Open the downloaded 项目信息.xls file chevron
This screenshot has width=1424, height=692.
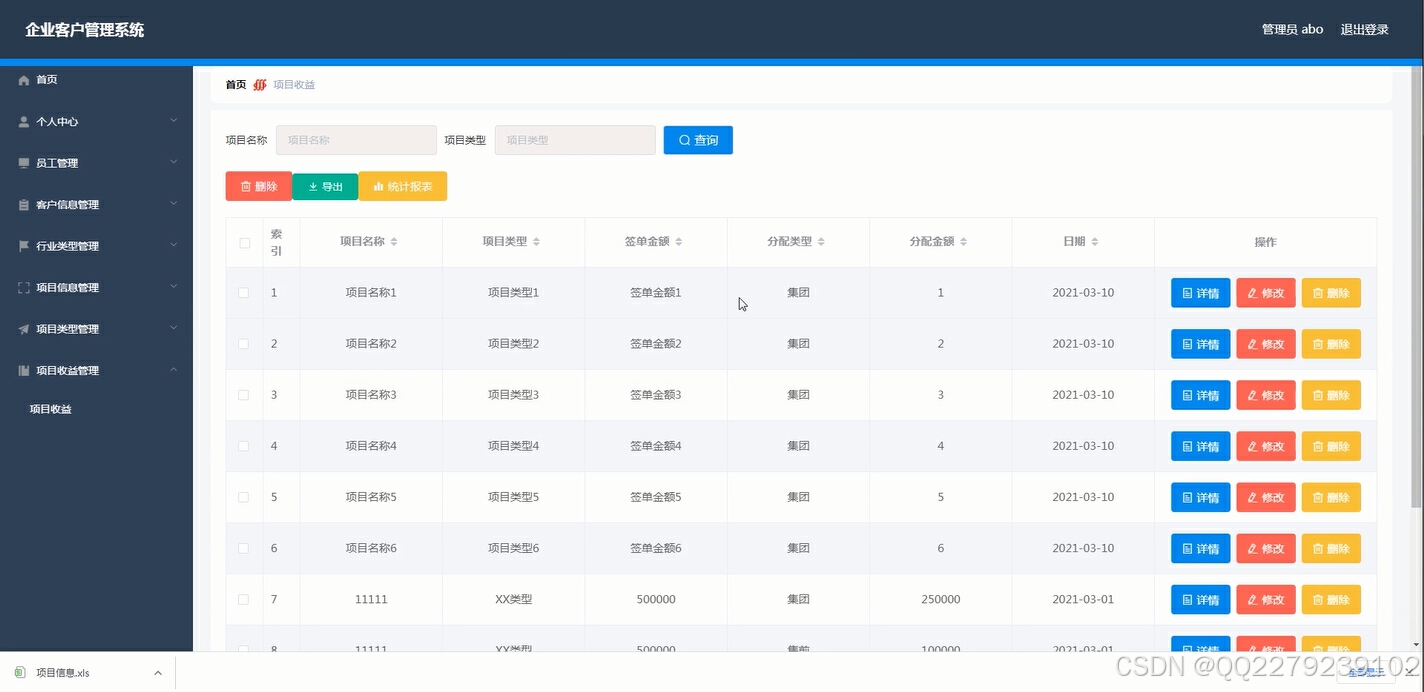(157, 673)
